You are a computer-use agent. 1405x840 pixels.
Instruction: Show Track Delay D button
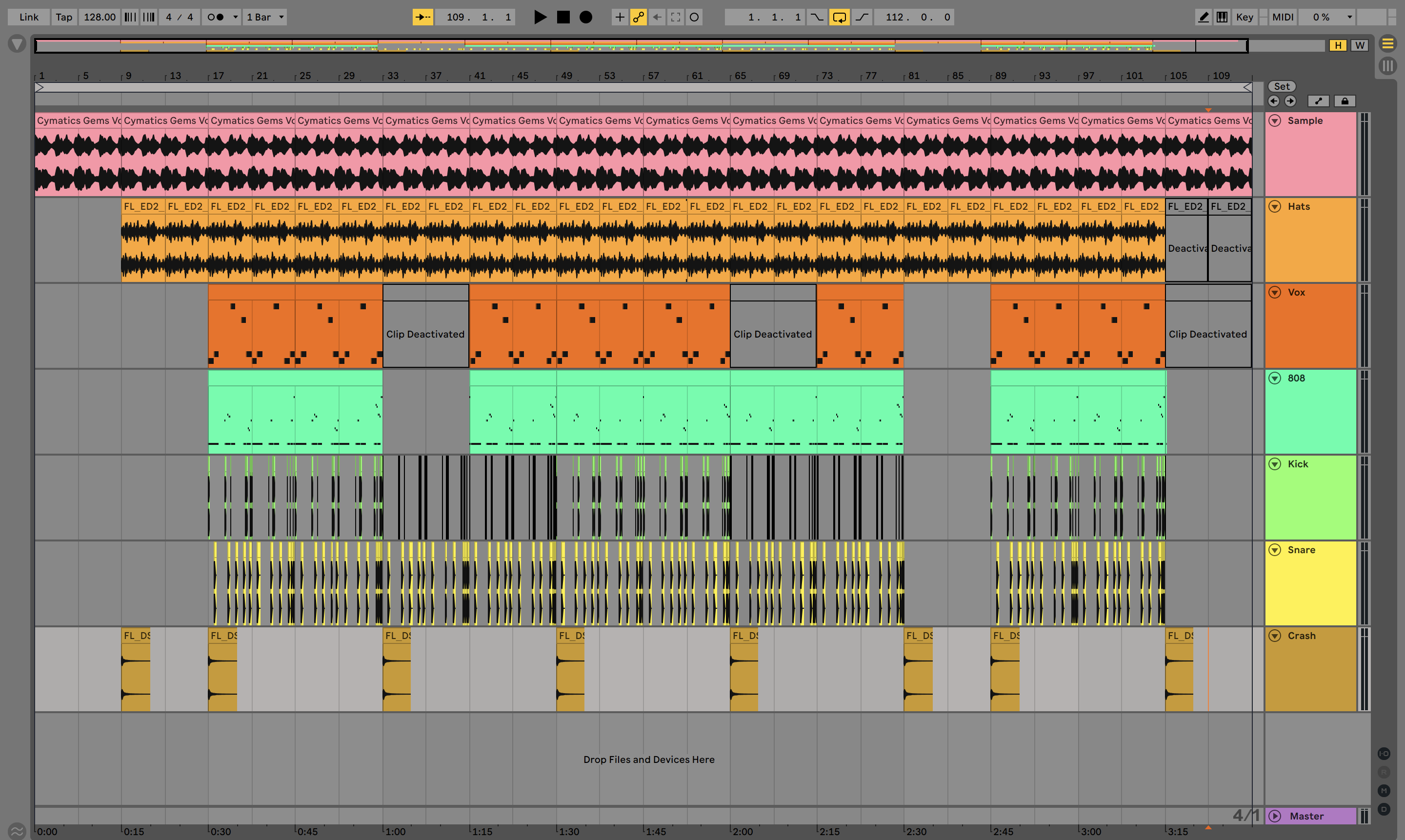click(x=1384, y=809)
